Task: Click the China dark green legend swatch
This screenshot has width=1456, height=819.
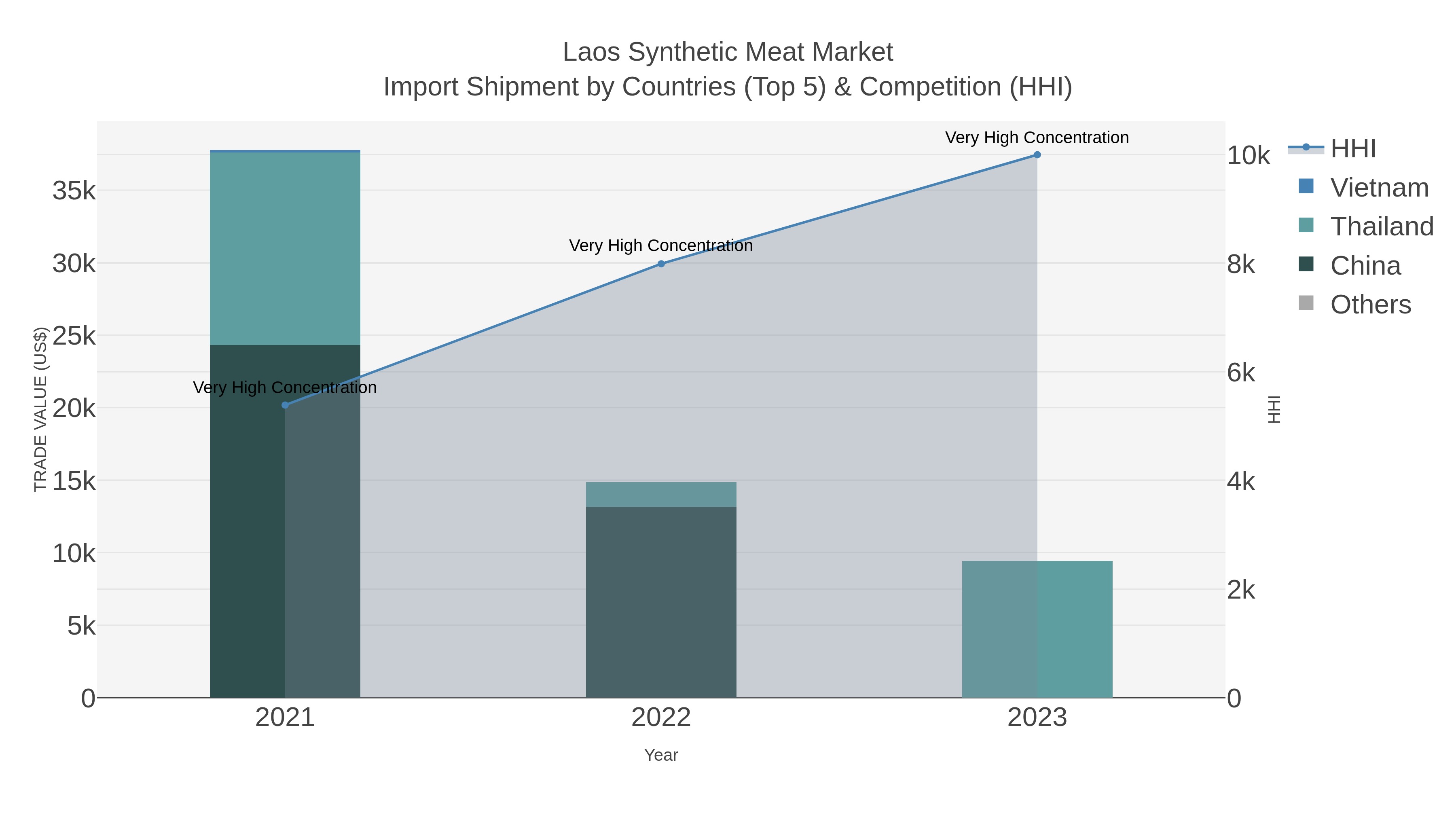Action: pos(1306,264)
